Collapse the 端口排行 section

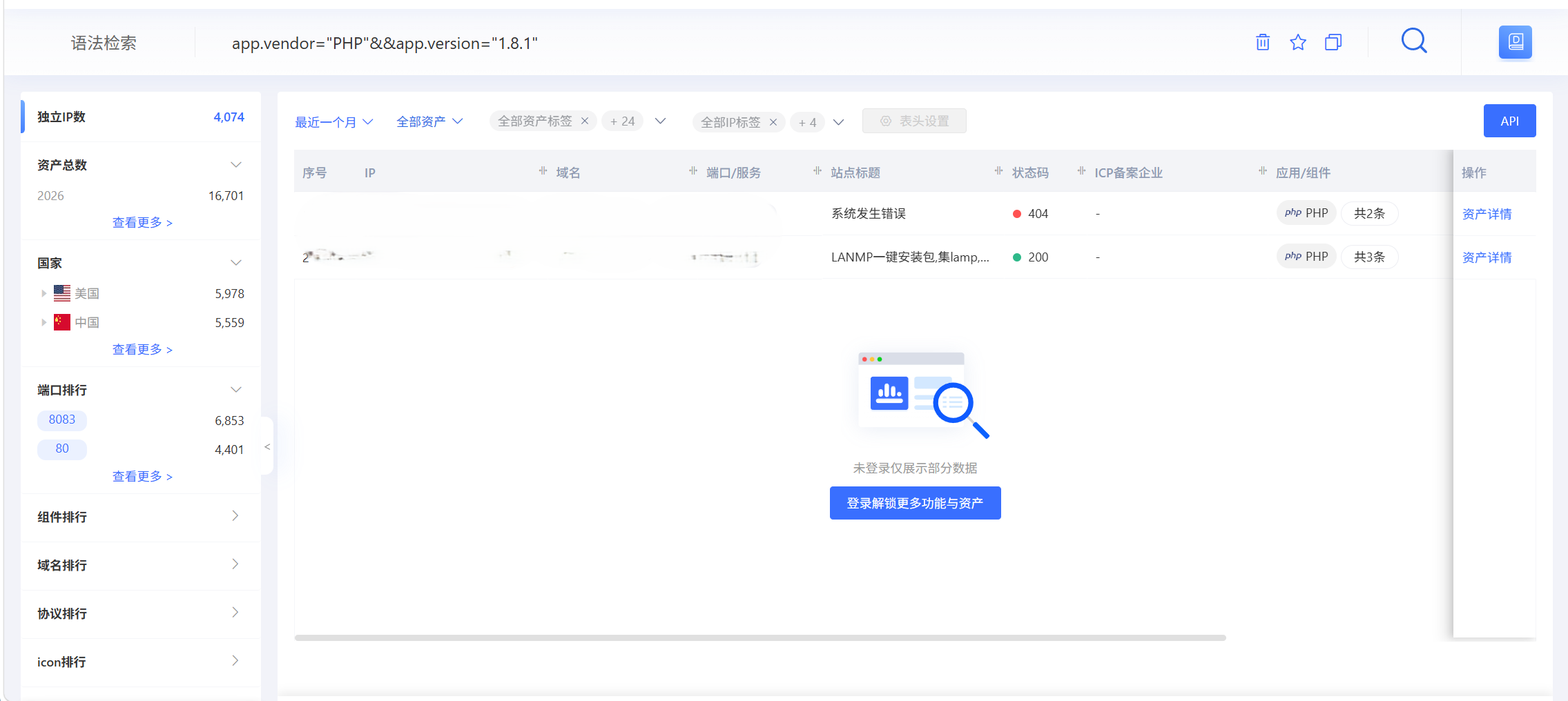tap(235, 390)
